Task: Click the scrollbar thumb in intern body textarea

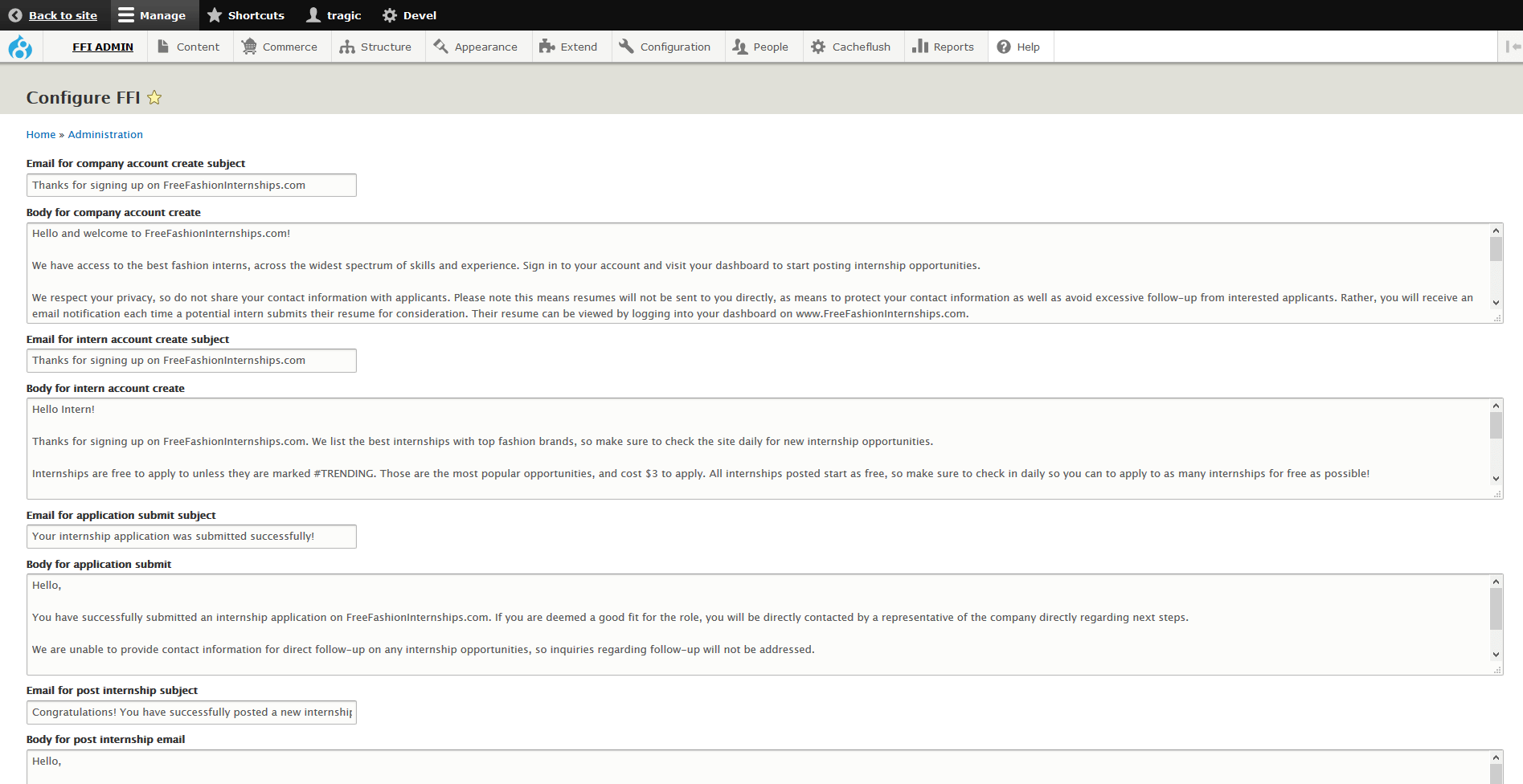Action: tap(1496, 425)
